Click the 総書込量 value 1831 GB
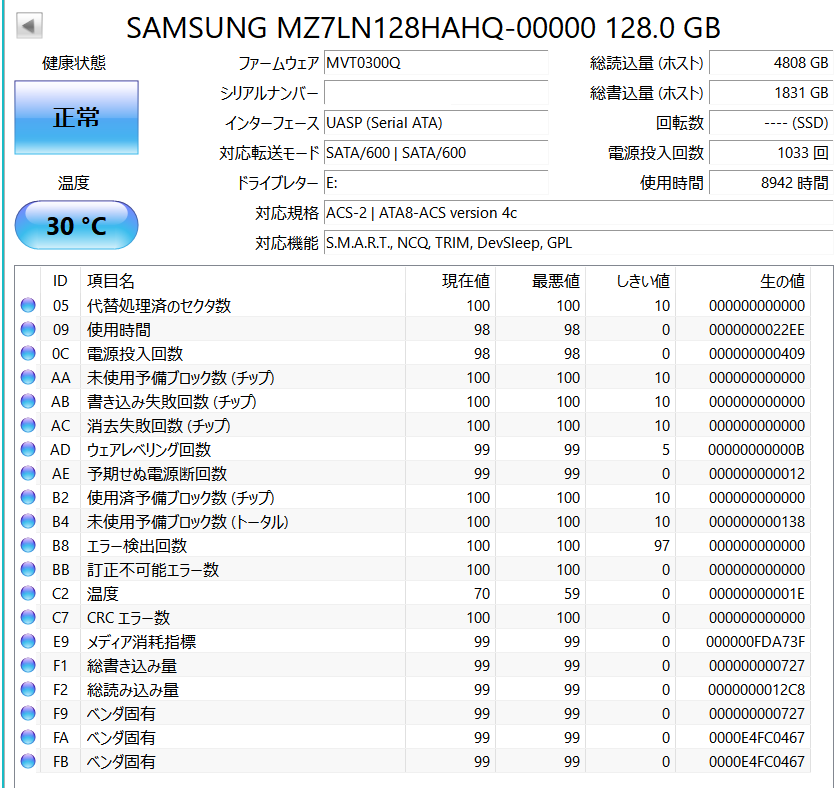 click(x=771, y=93)
